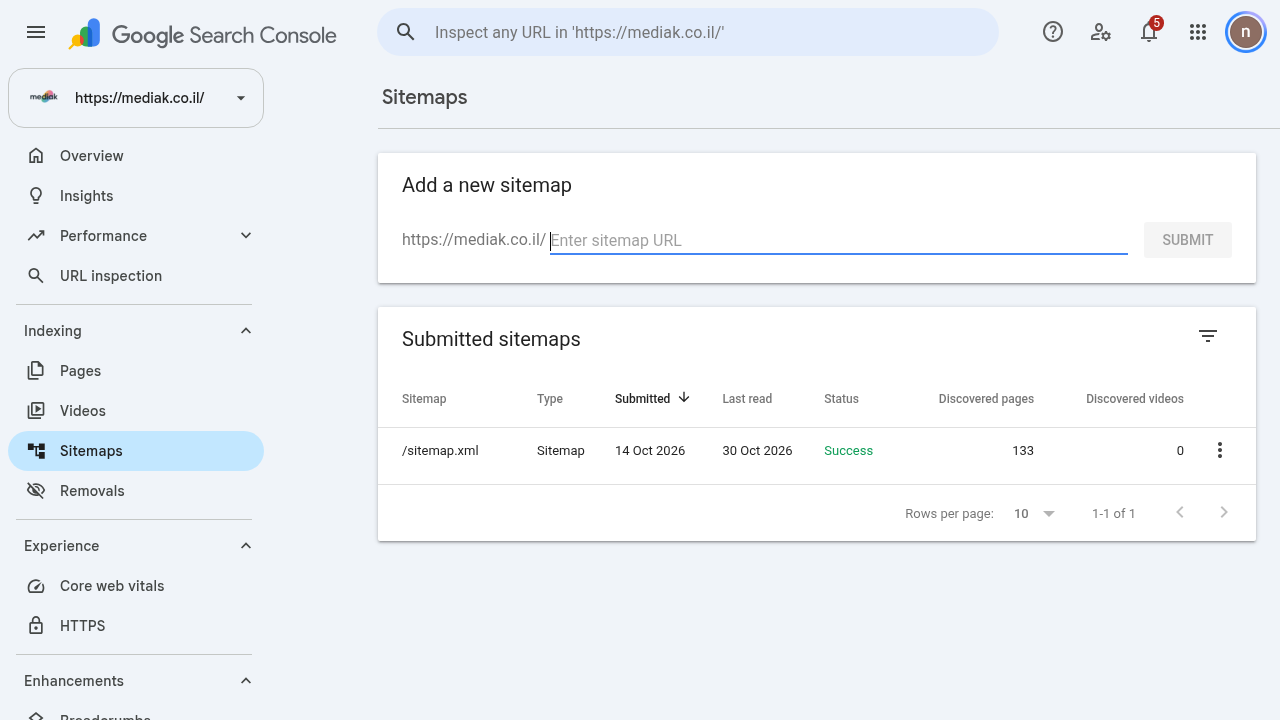Screen dimensions: 1280x720
Task: Open the Core web vitals report
Action: point(136,586)
